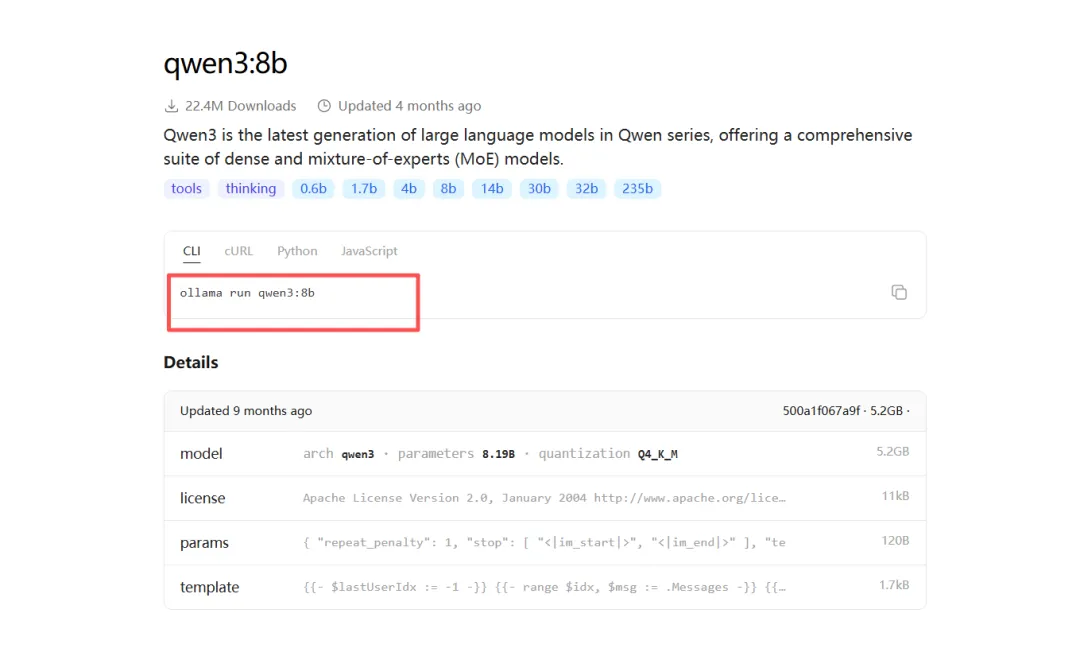
Task: Open the Python tab
Action: (297, 251)
